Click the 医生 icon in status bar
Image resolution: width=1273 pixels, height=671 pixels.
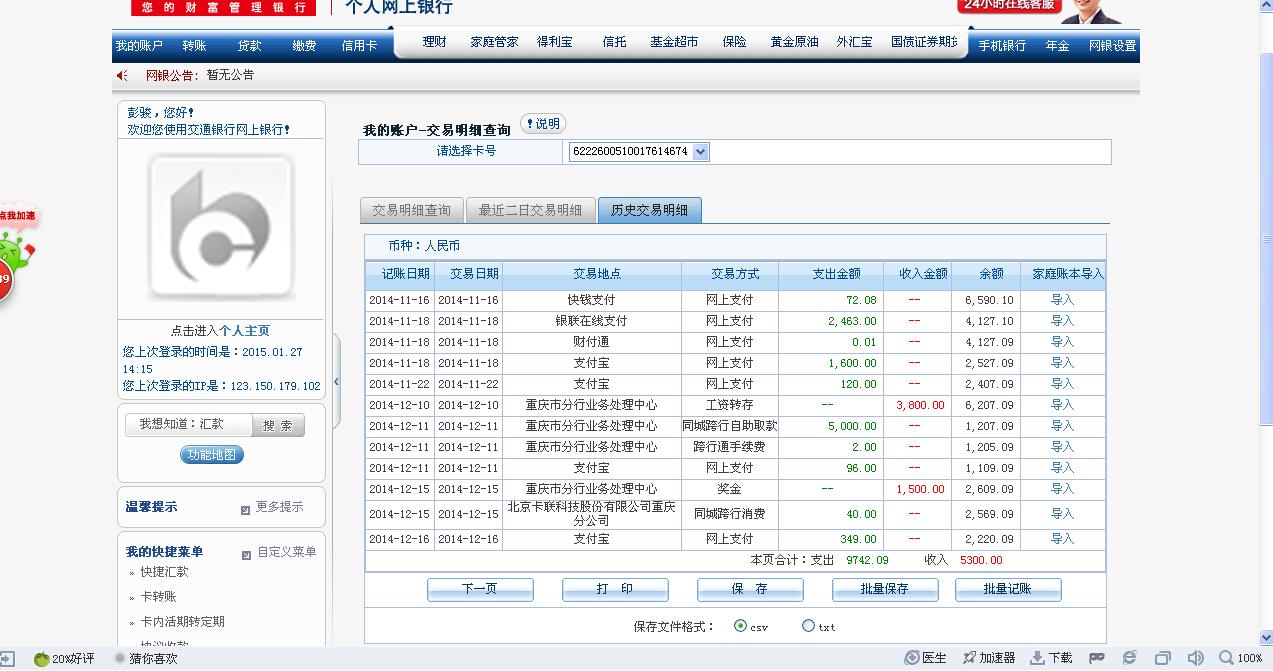tap(912, 658)
